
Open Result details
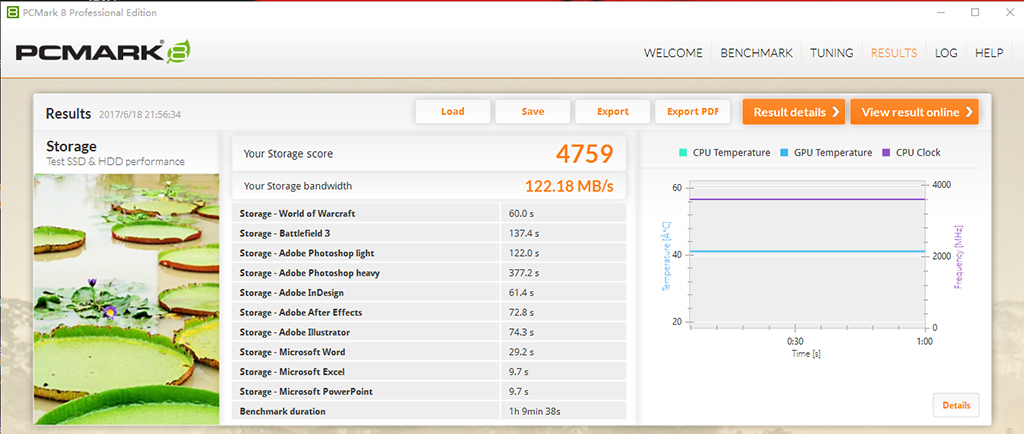tap(794, 112)
